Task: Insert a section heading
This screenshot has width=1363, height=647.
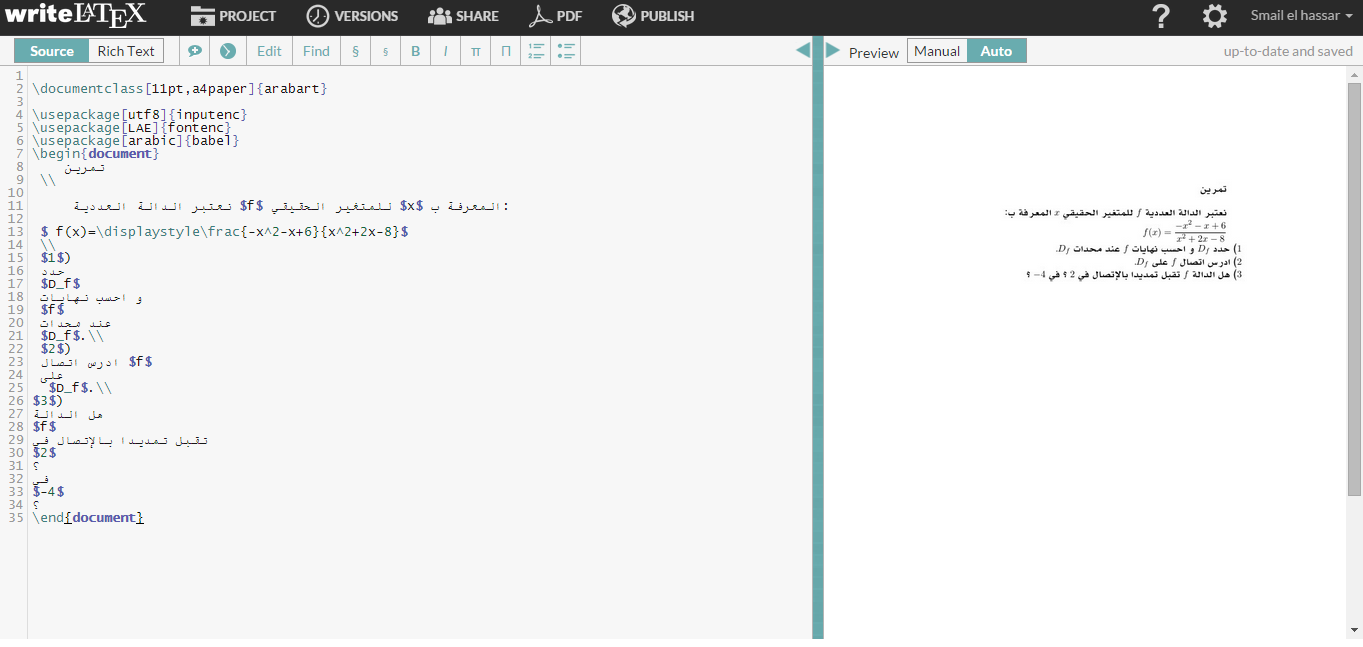Action: (x=355, y=50)
